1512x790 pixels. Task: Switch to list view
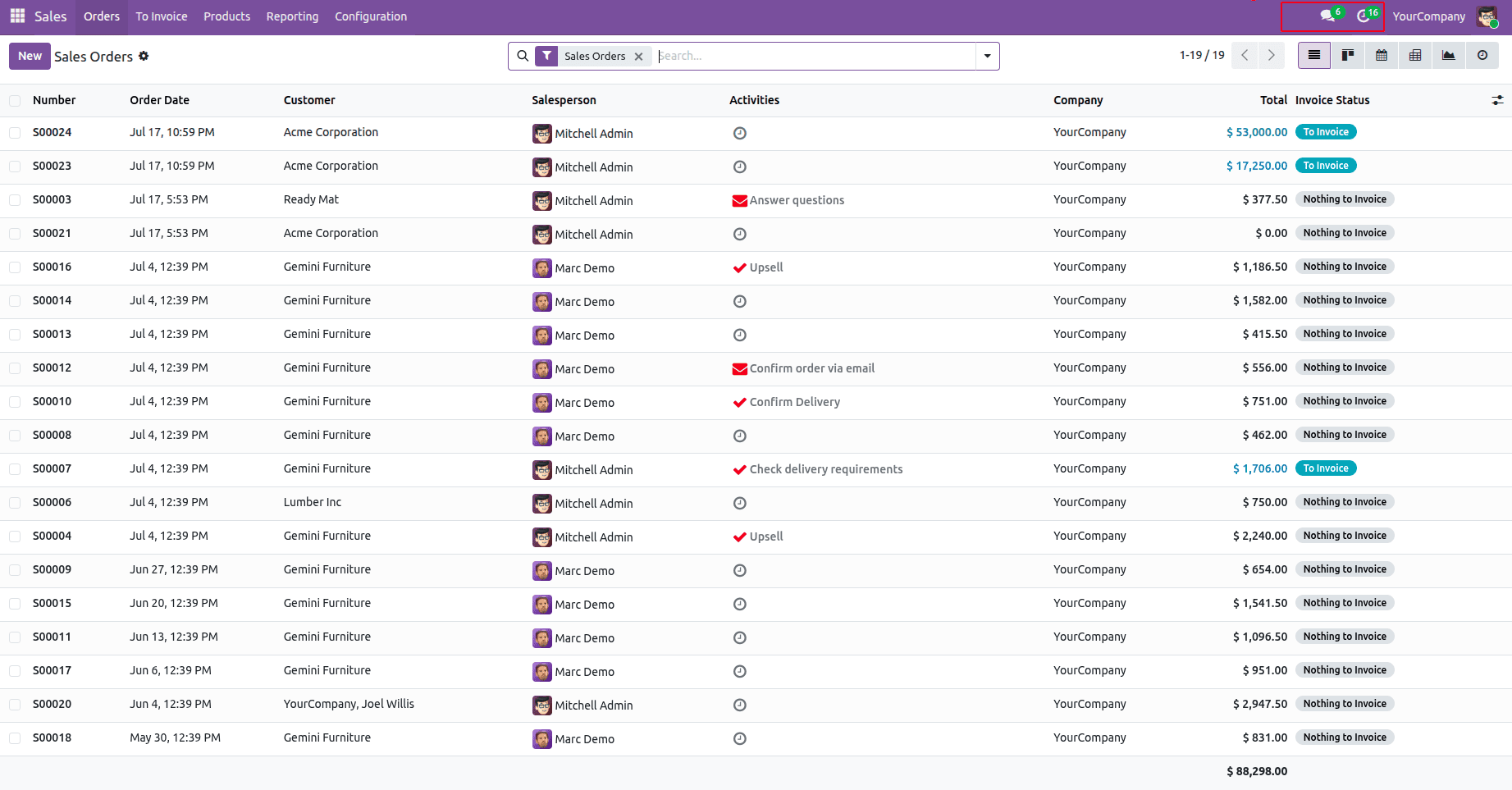[x=1314, y=55]
